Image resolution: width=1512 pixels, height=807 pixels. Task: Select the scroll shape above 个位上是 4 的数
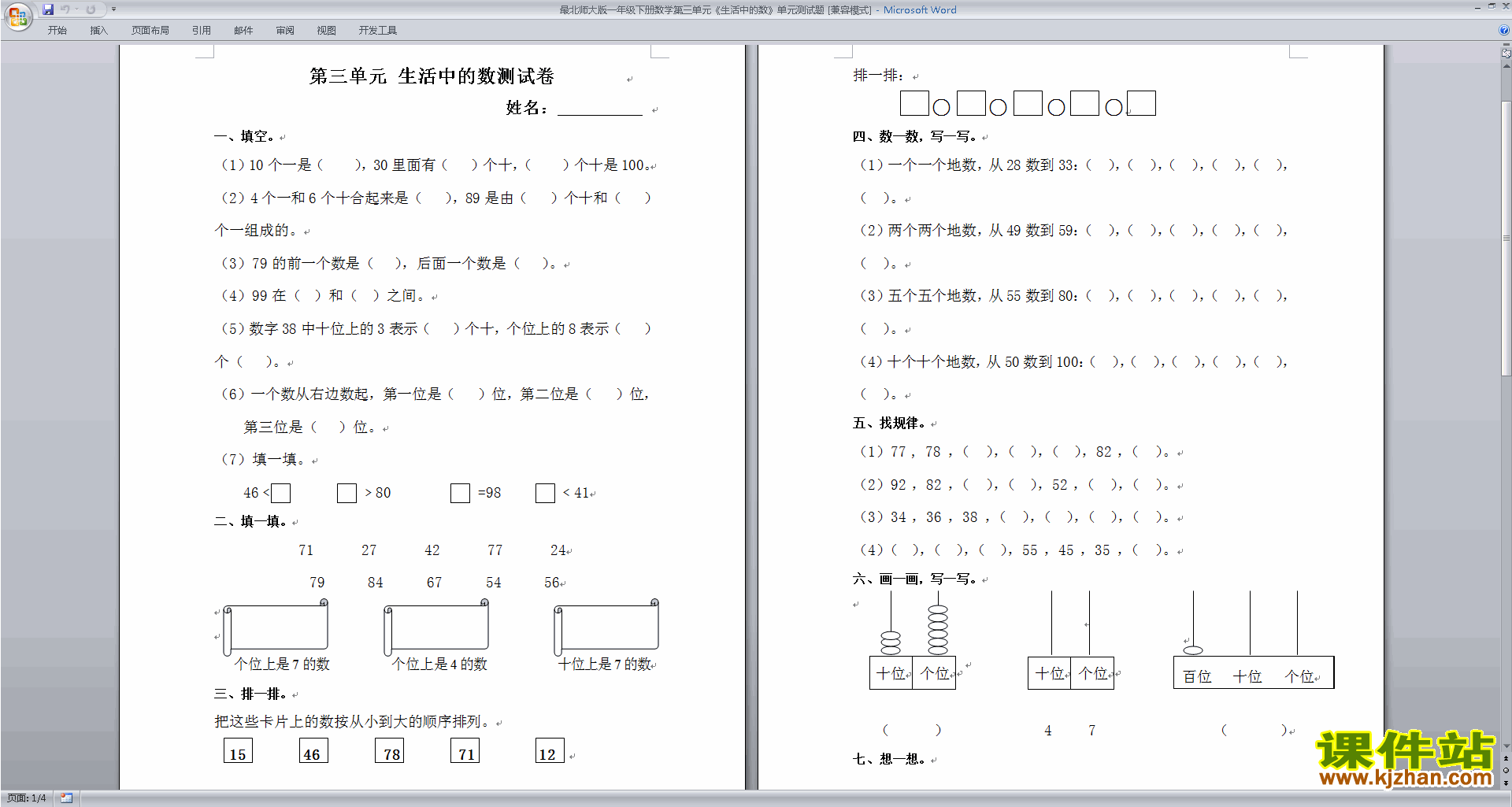(436, 627)
